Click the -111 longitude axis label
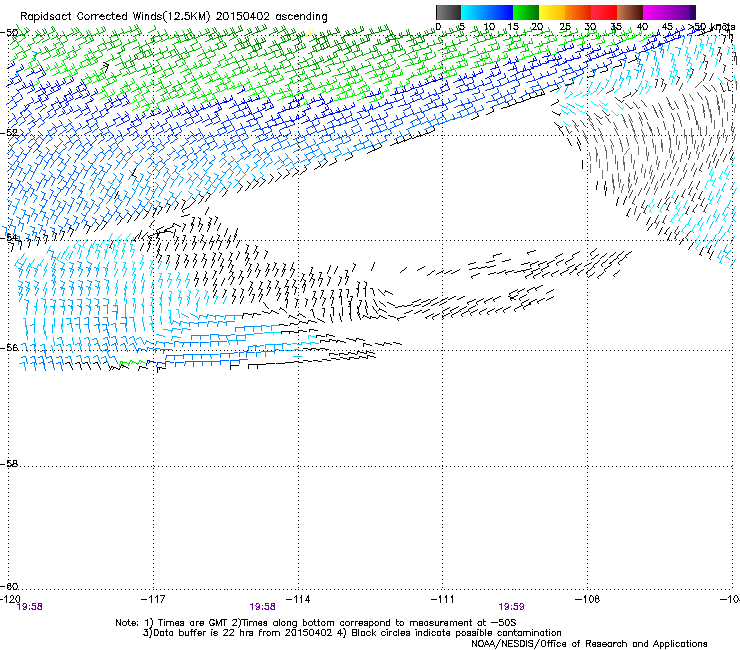740x650 pixels. (x=443, y=599)
